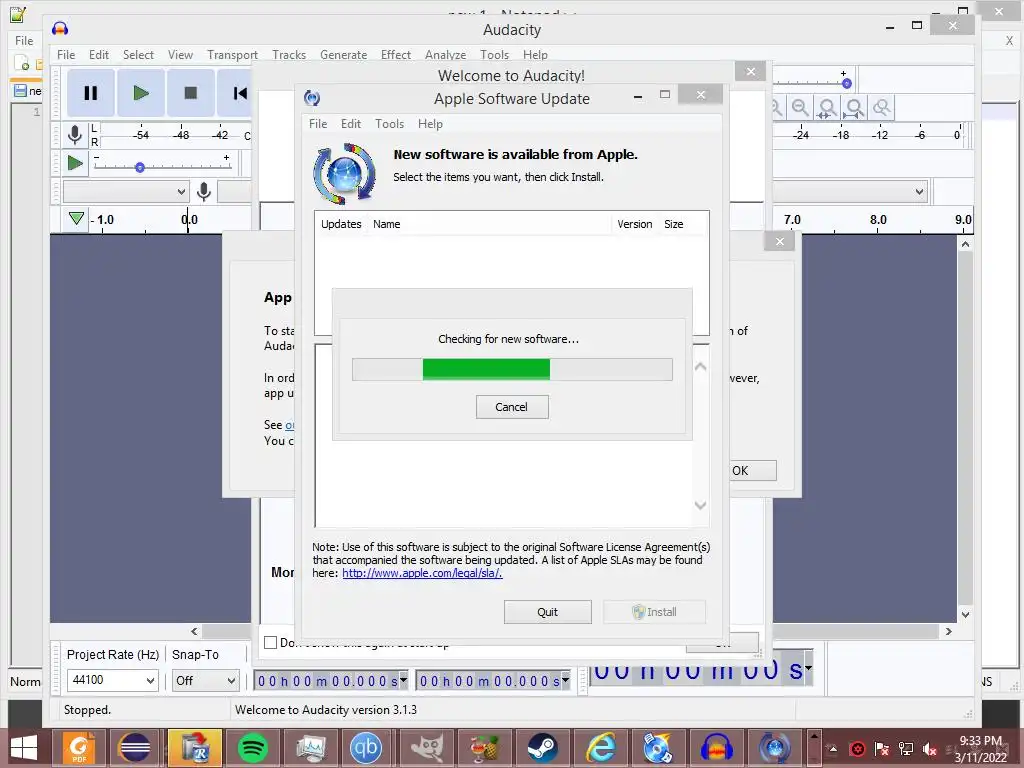This screenshot has height=768, width=1024.
Task: Click the green Play-at-speed button
Action: tap(75, 163)
